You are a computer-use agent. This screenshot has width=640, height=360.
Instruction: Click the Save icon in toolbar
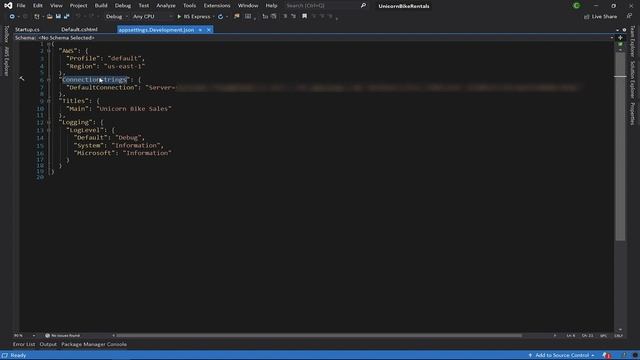tap(58, 17)
